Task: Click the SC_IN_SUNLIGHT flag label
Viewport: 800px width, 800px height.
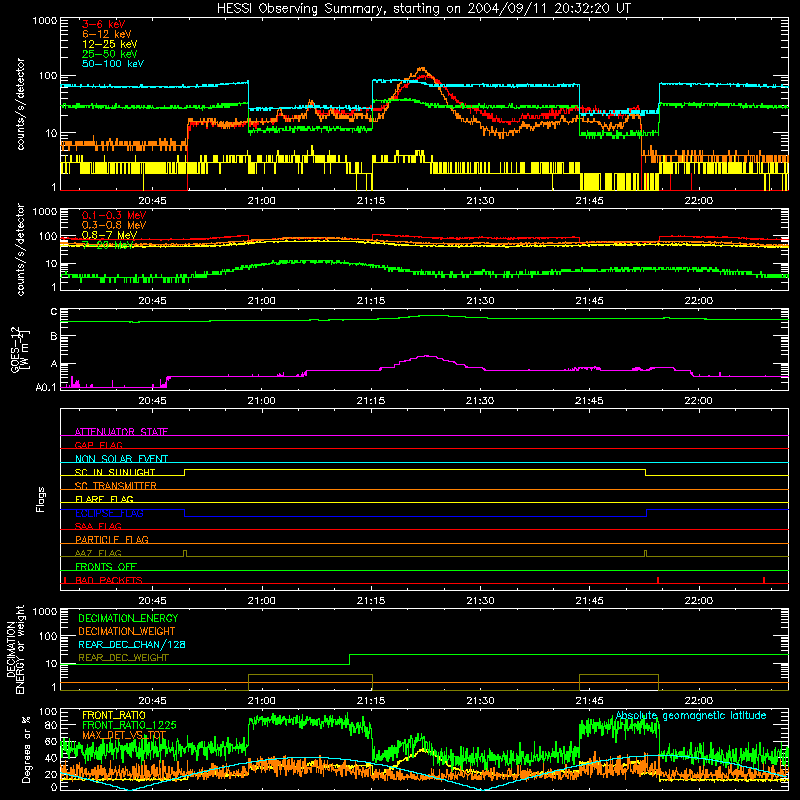Action: [115, 472]
